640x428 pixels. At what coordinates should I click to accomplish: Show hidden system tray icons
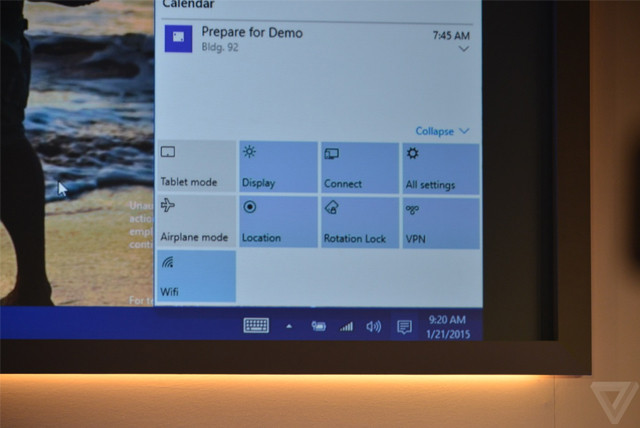point(290,326)
